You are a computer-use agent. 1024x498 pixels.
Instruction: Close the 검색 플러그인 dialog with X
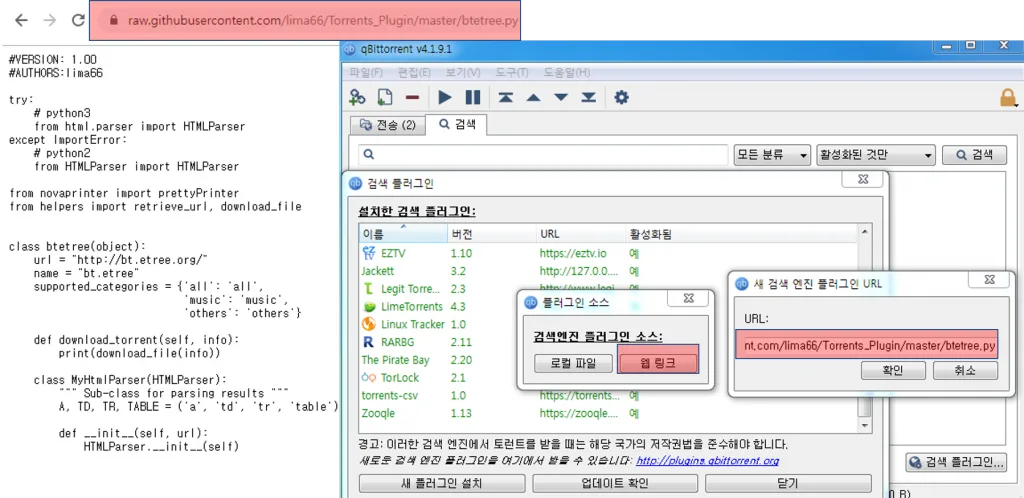862,179
